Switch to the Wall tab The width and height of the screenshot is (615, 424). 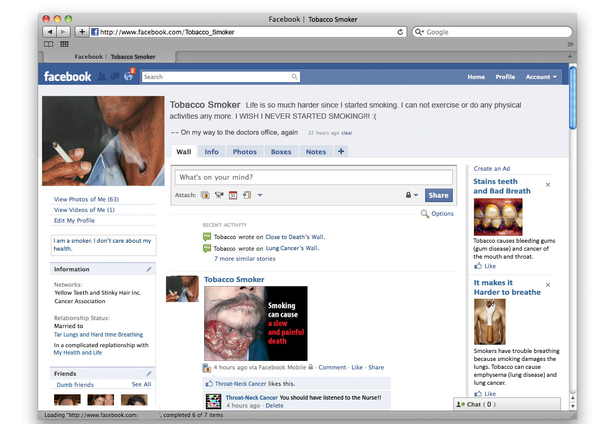pos(184,152)
